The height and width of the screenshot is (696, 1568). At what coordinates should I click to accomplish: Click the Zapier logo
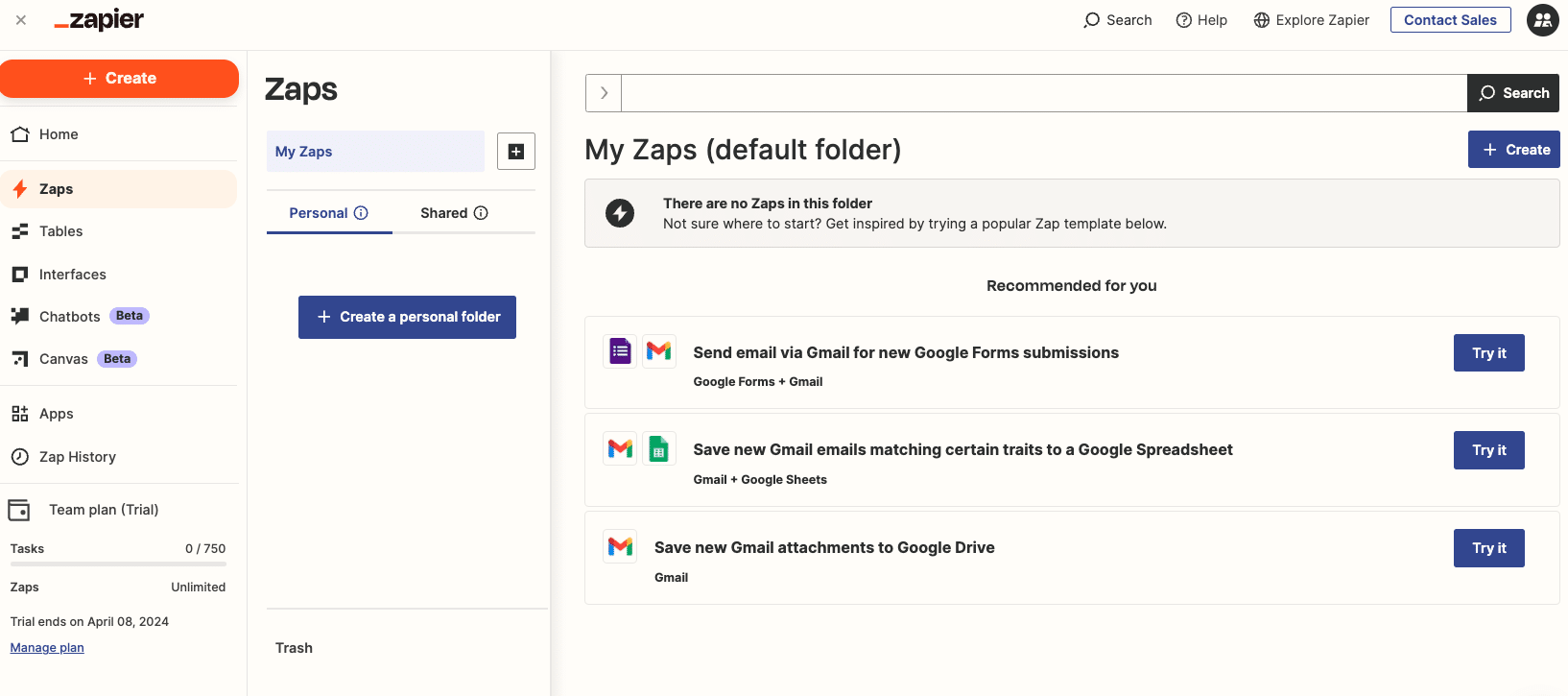99,20
